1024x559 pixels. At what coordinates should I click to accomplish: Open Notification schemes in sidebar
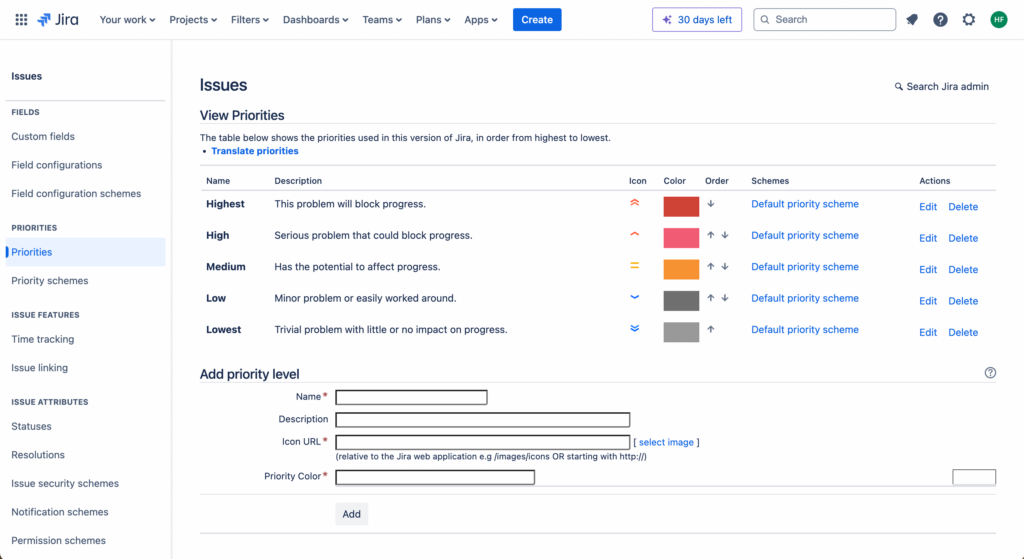click(59, 513)
